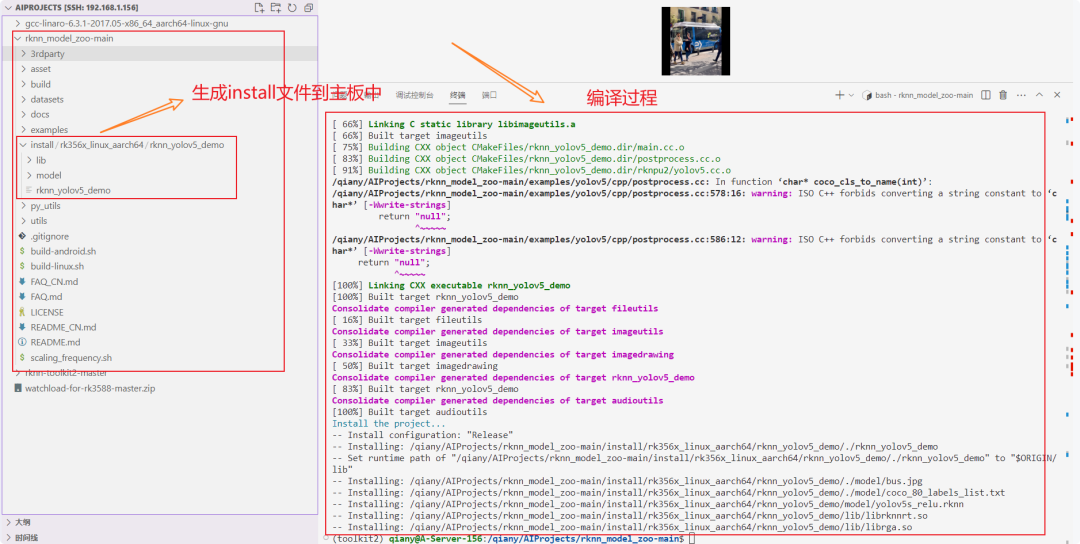Click '[ 66%] Built target imageutils' terminal line

point(409,136)
